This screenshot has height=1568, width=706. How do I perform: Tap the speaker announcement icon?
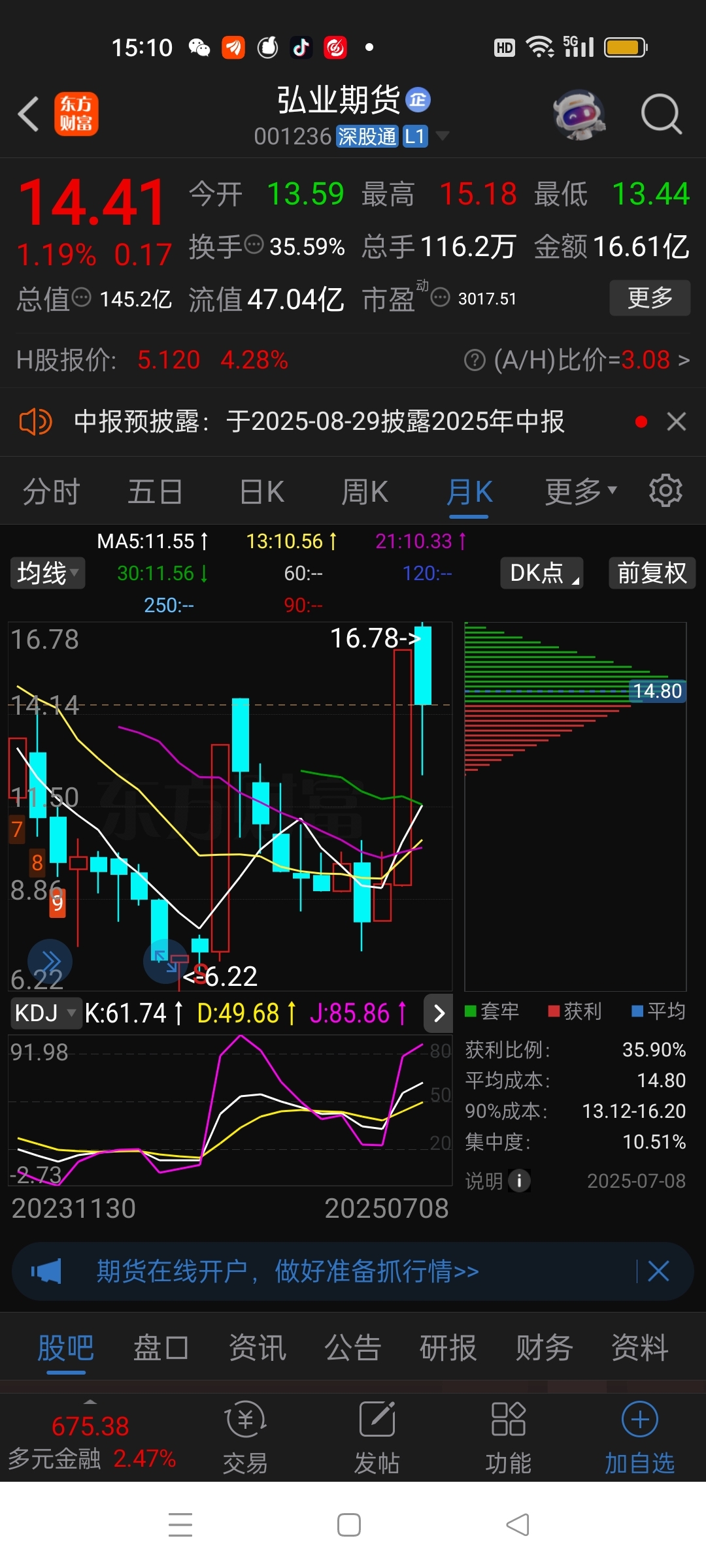35,422
